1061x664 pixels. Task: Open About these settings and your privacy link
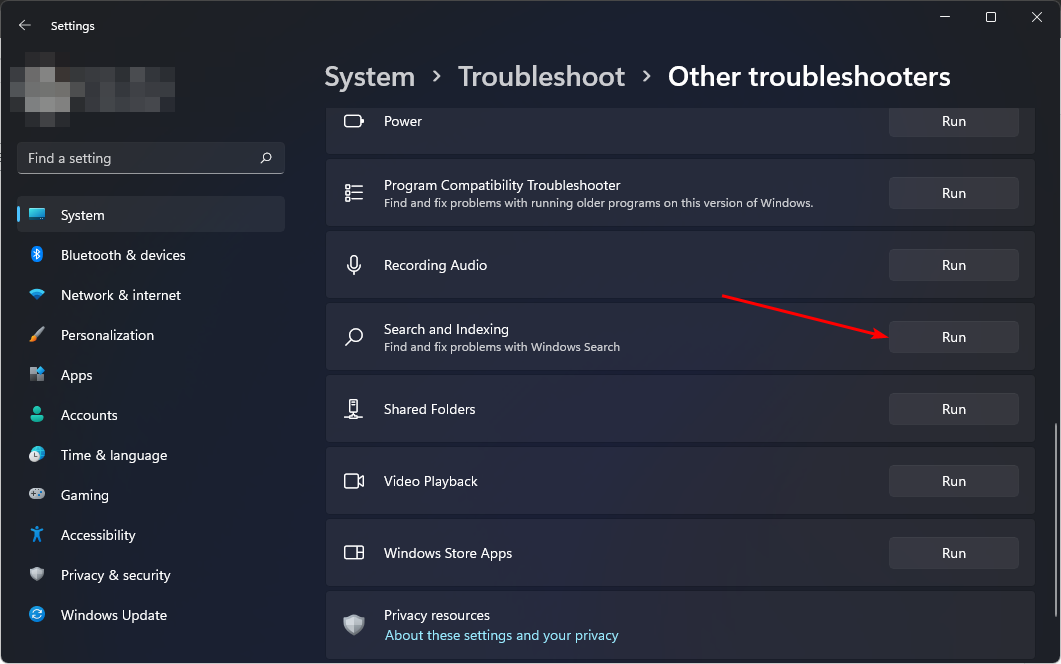[501, 635]
